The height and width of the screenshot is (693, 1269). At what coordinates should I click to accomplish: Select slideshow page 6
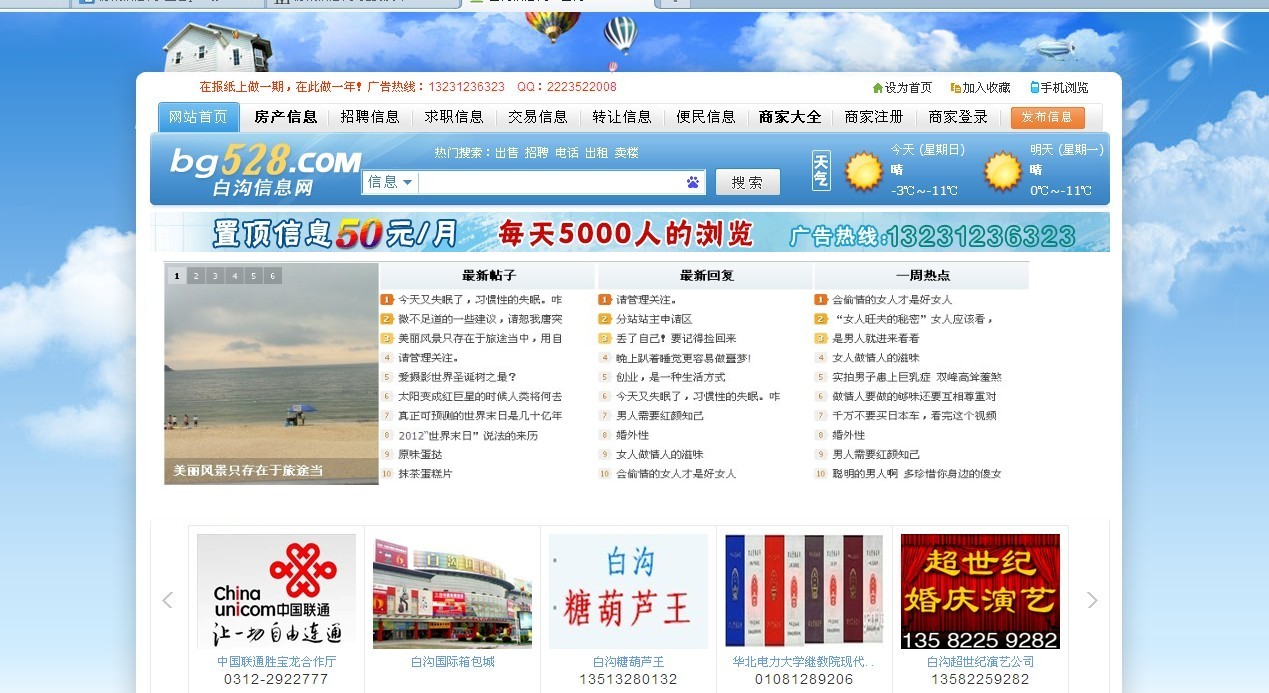point(272,276)
